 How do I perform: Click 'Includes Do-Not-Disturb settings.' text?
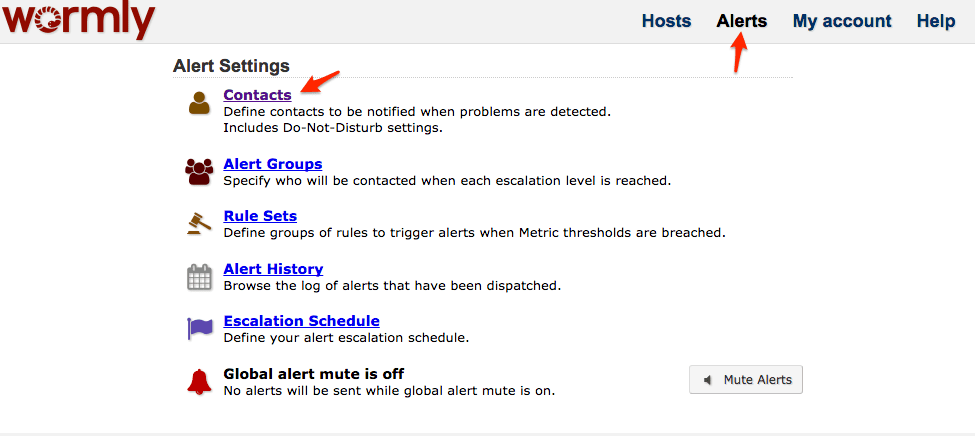(333, 129)
